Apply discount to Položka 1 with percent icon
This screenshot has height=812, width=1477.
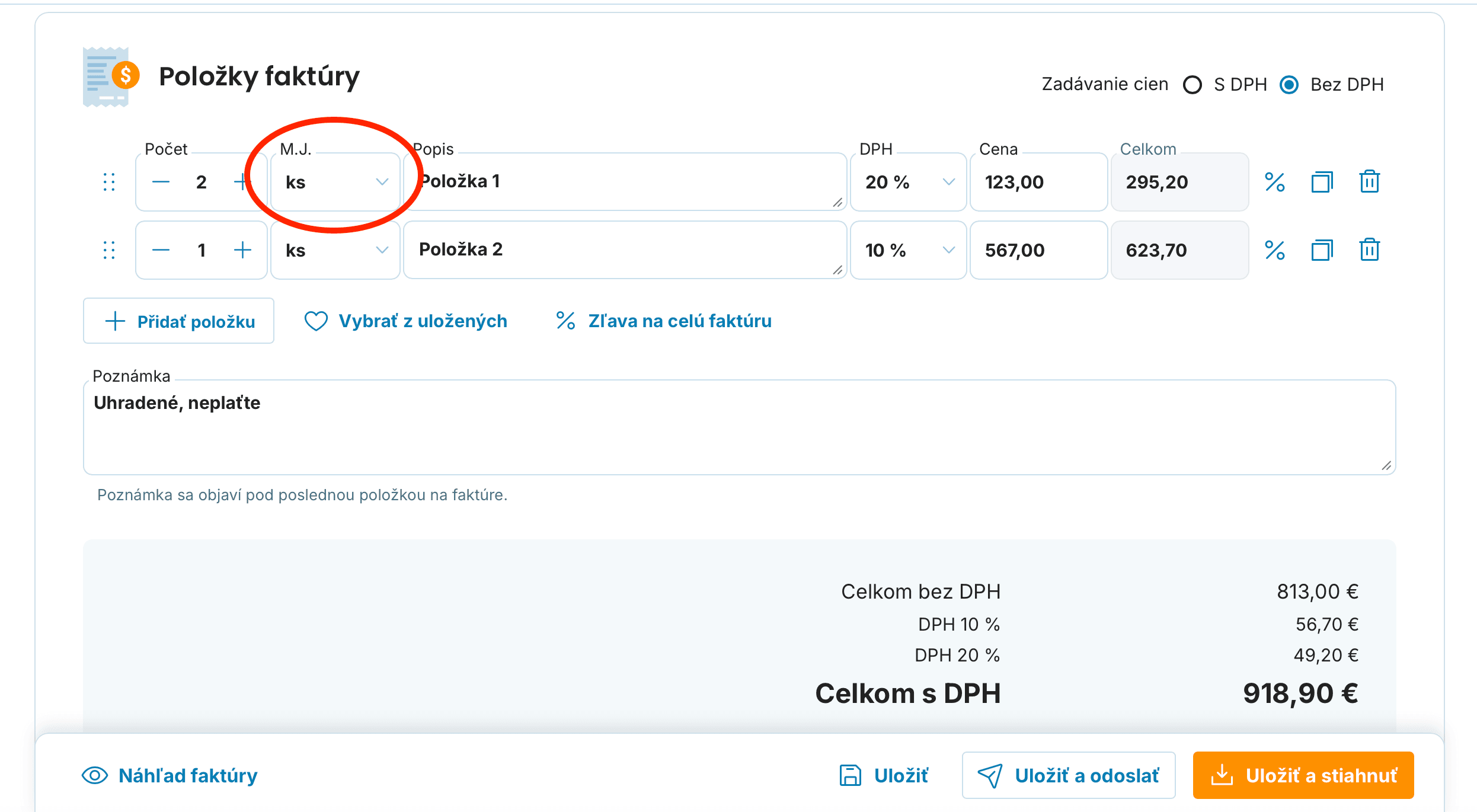[x=1275, y=182]
